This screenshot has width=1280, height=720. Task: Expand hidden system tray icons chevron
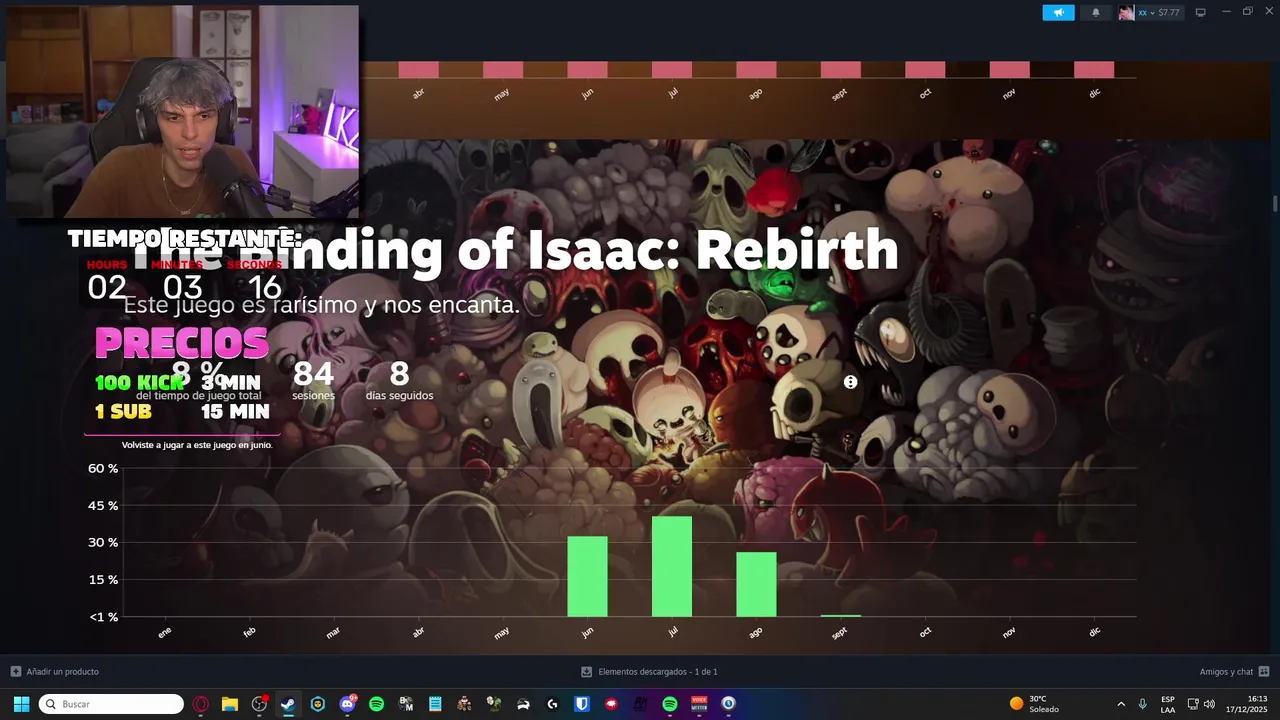[1121, 704]
